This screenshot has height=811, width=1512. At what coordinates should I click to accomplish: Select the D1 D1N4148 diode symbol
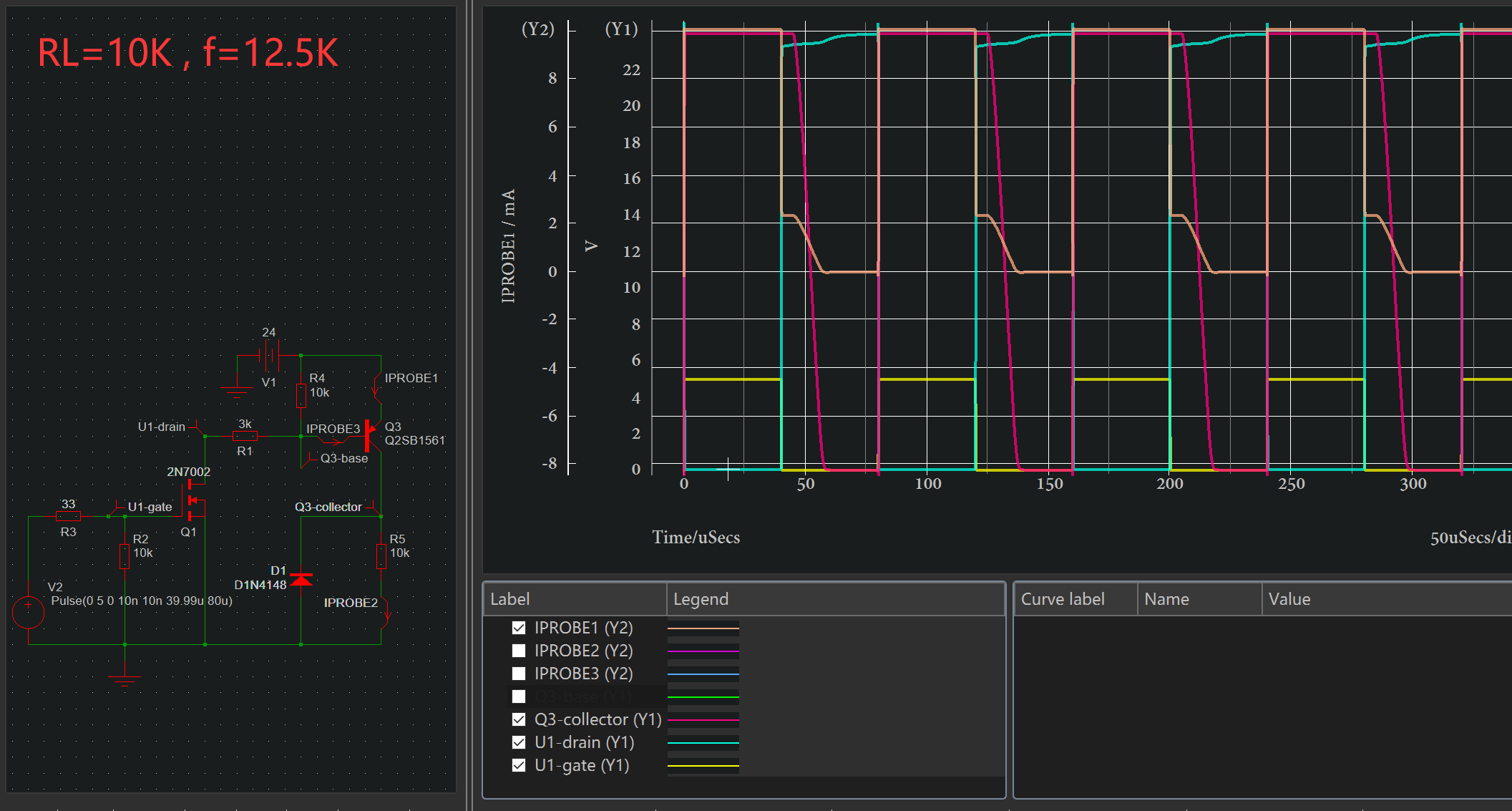301,578
